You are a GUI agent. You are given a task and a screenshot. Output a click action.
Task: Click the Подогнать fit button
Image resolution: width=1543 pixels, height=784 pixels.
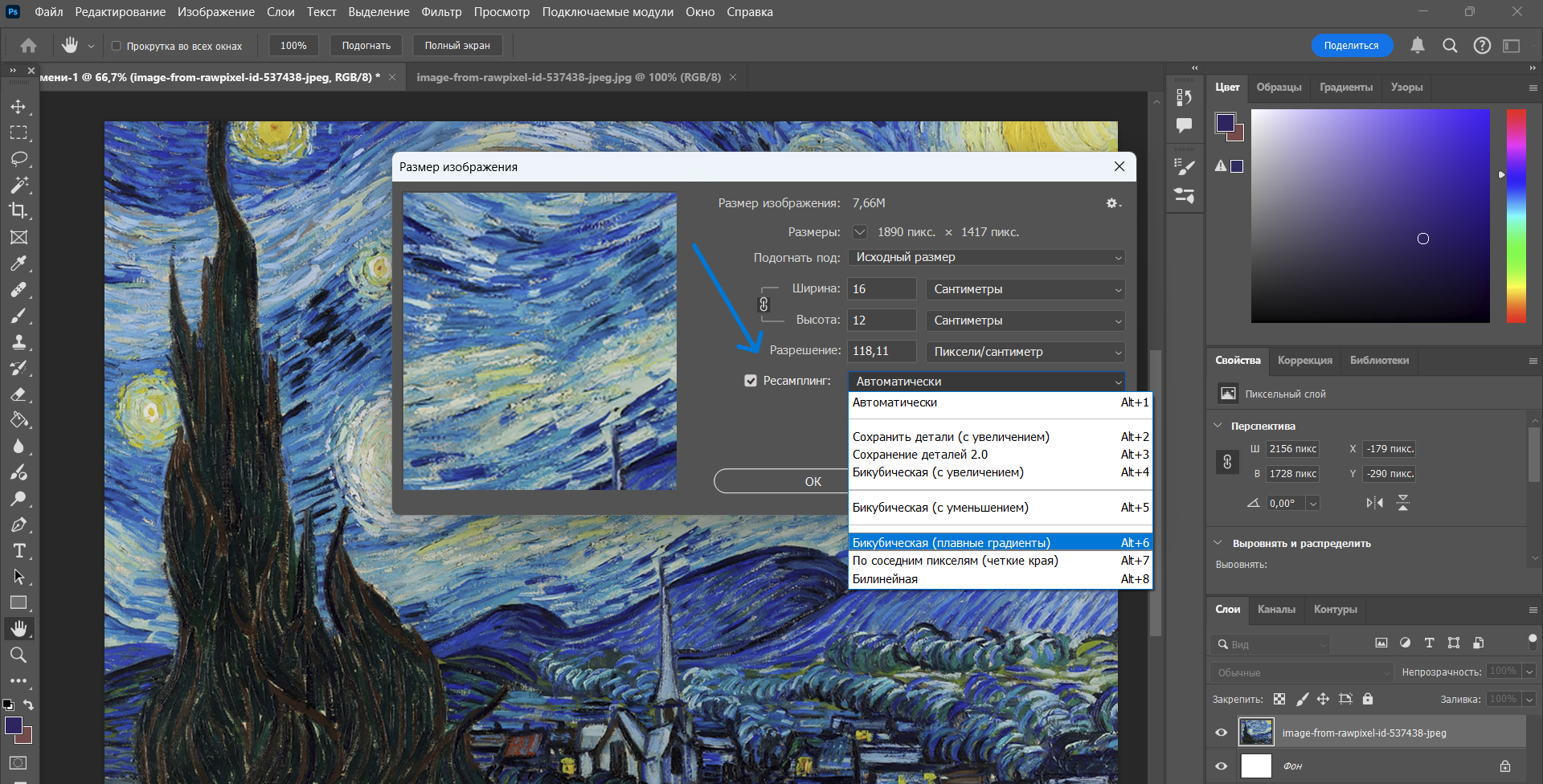(366, 46)
